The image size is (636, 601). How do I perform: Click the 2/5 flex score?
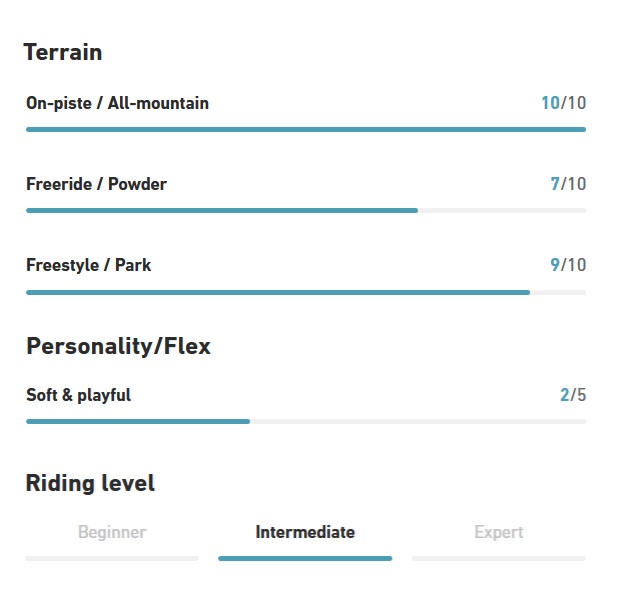click(x=573, y=395)
